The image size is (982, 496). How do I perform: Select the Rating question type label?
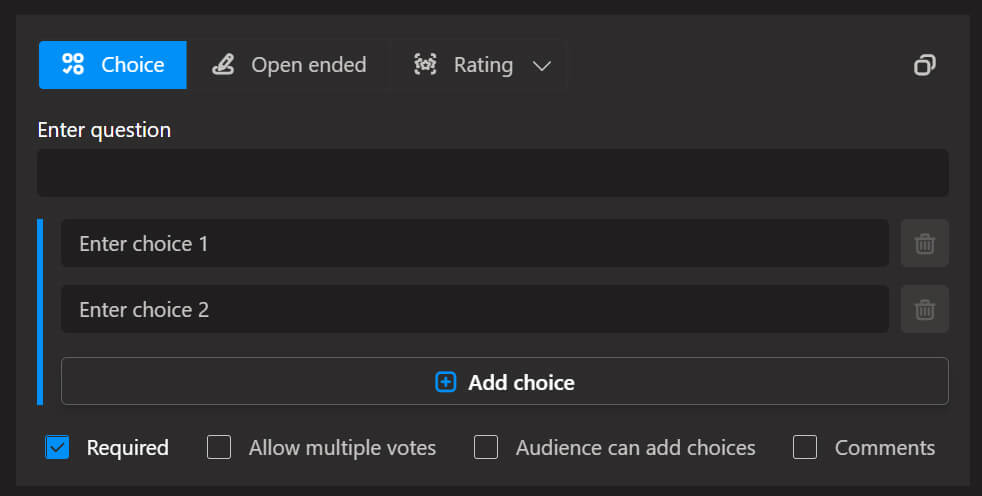(483, 65)
